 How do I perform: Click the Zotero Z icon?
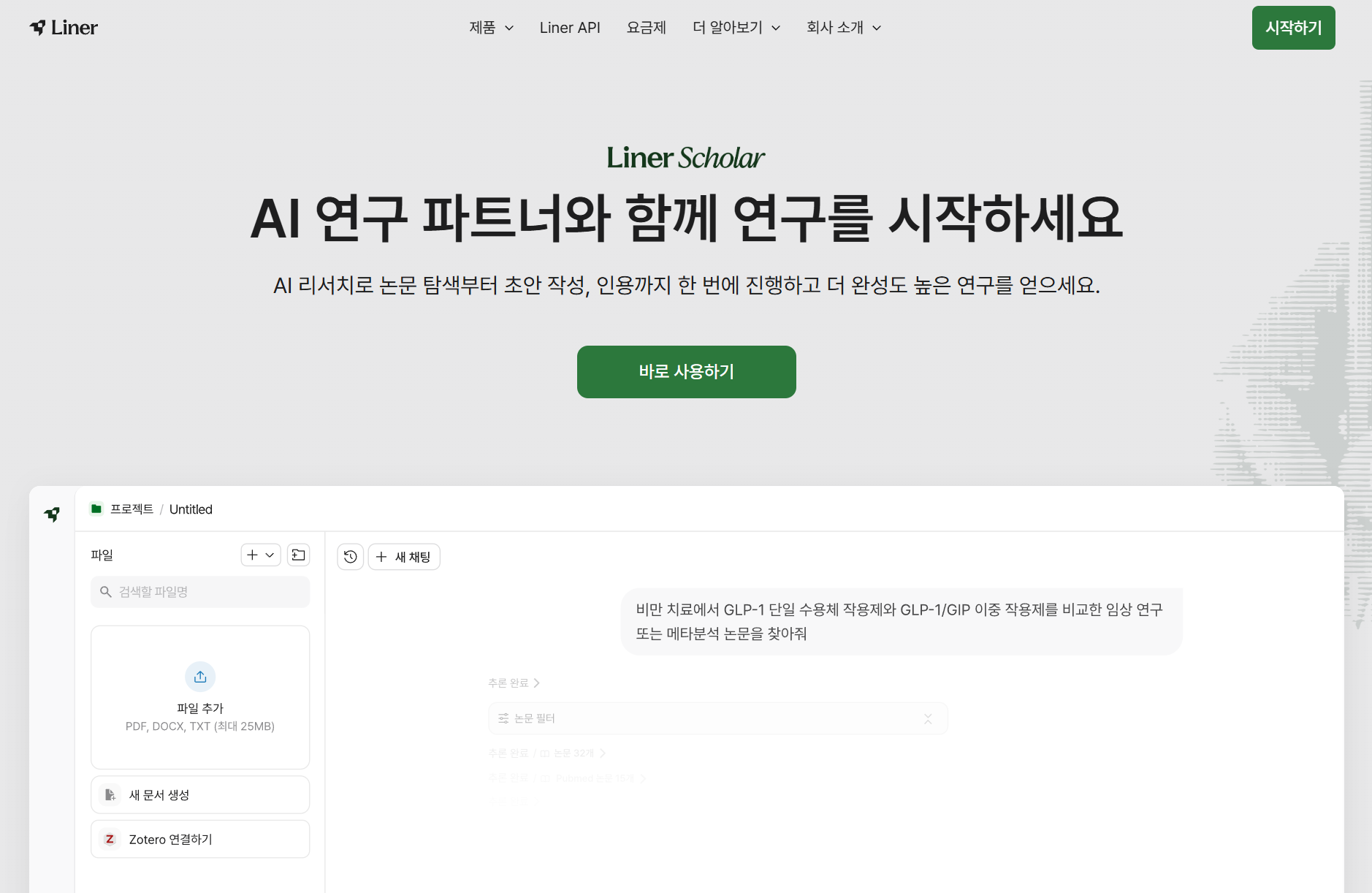click(x=110, y=839)
